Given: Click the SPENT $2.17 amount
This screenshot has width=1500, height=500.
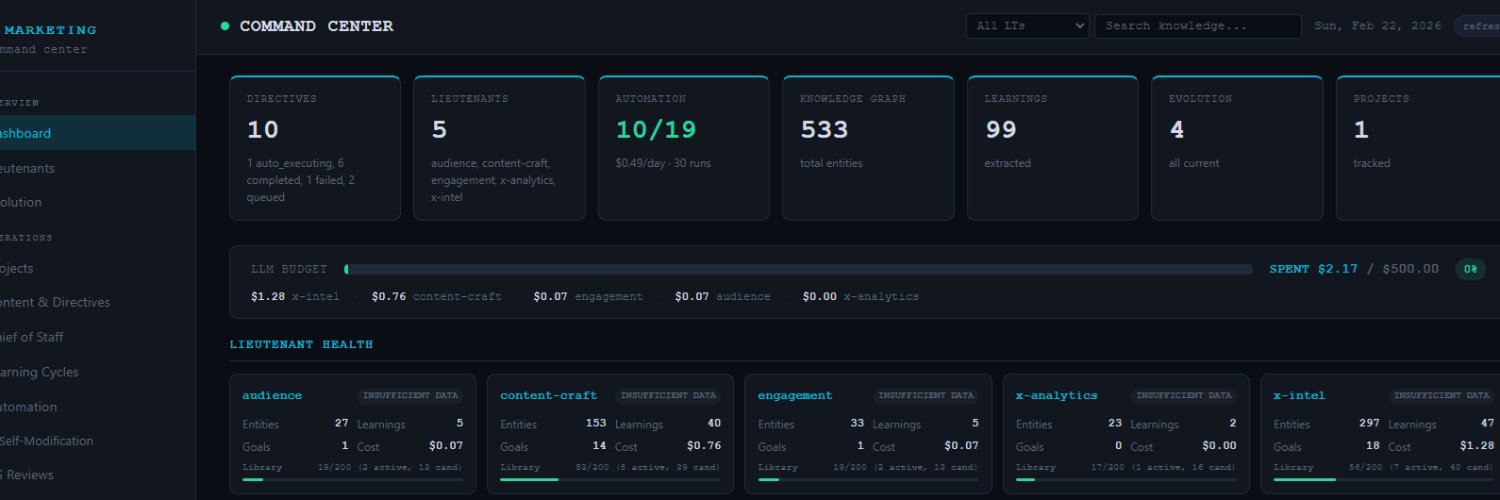Looking at the screenshot, I should point(1313,269).
